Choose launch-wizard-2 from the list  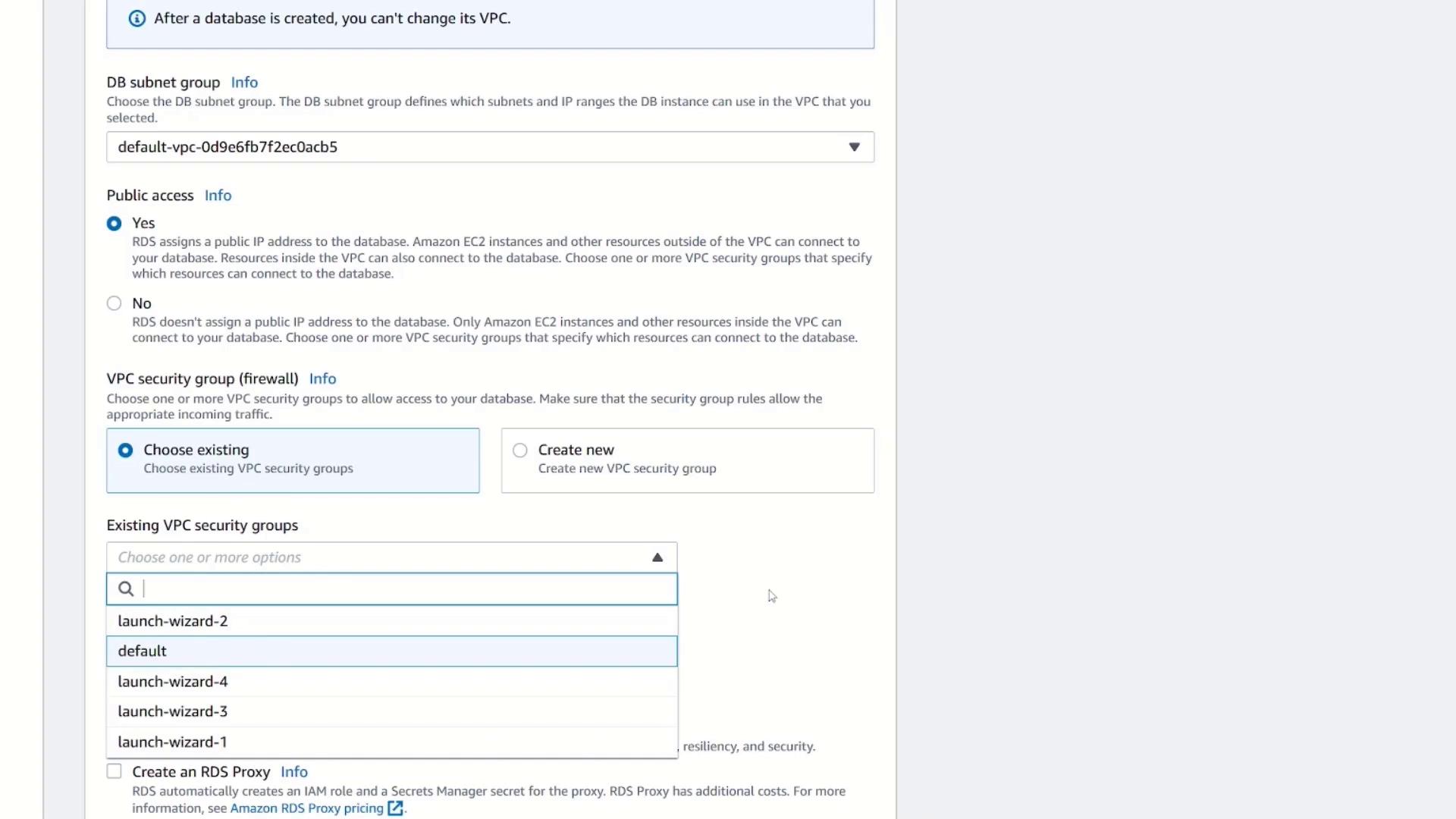point(173,621)
